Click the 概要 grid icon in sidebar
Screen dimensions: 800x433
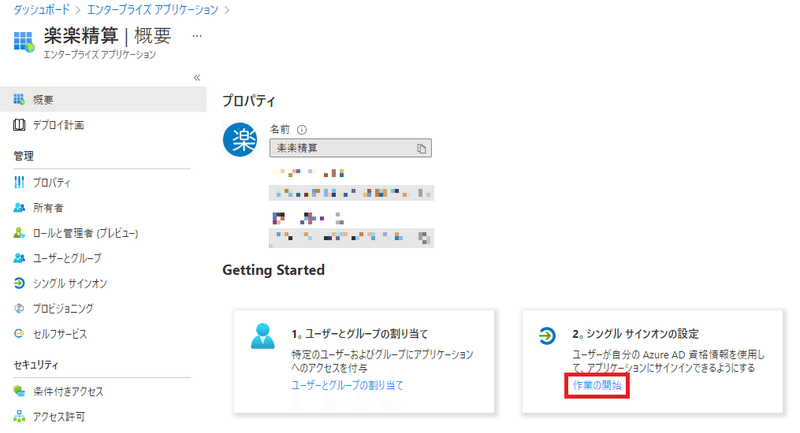[19, 99]
